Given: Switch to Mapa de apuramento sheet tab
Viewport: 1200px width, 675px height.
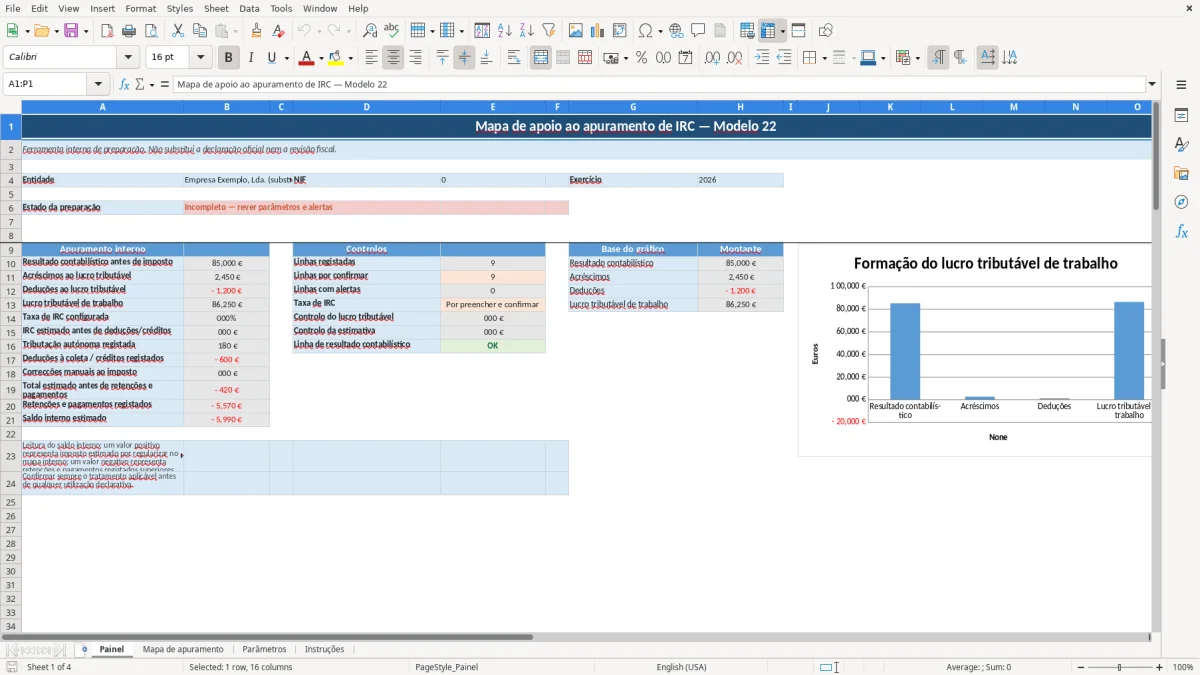Looking at the screenshot, I should click(183, 649).
